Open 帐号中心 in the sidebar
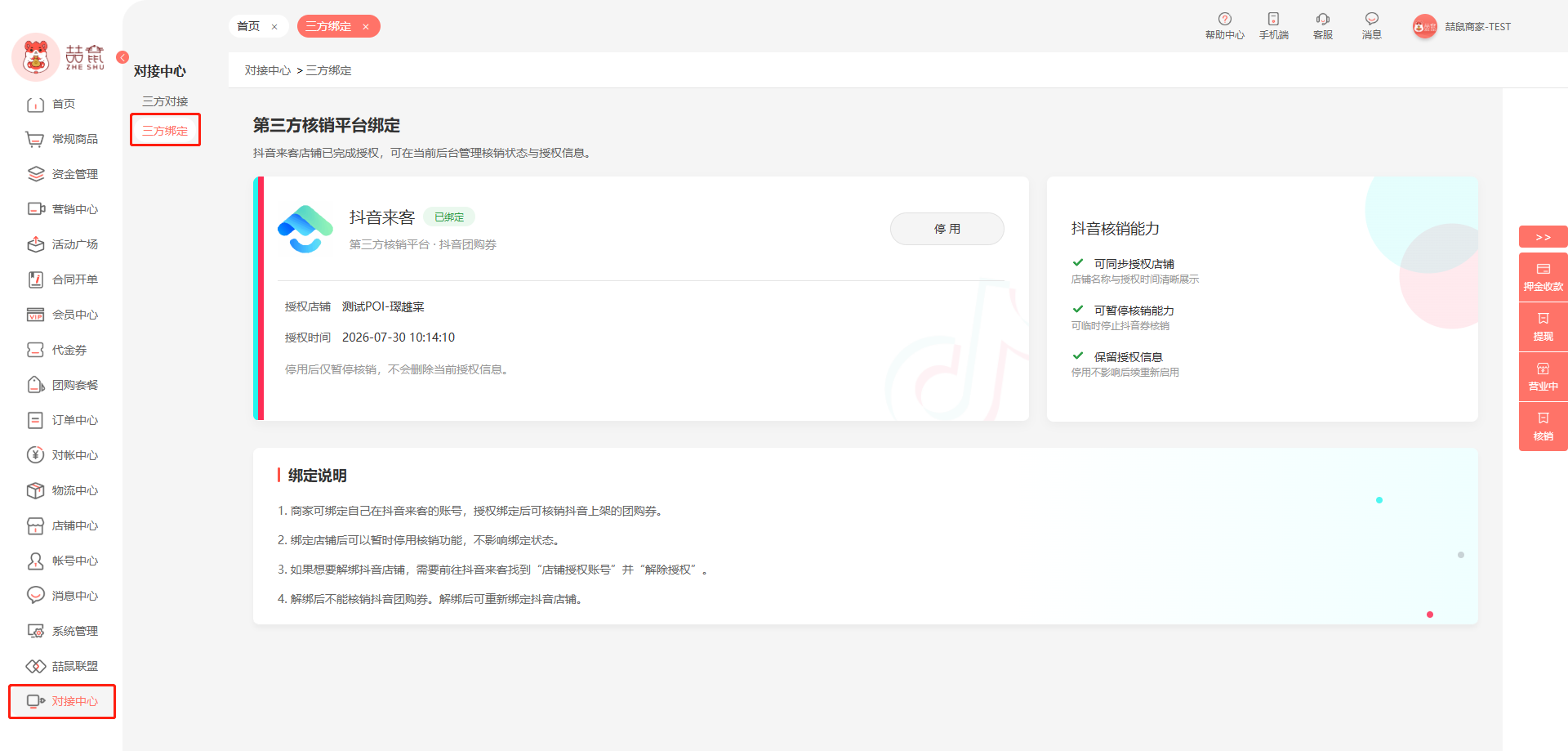The width and height of the screenshot is (1568, 751). tap(62, 561)
